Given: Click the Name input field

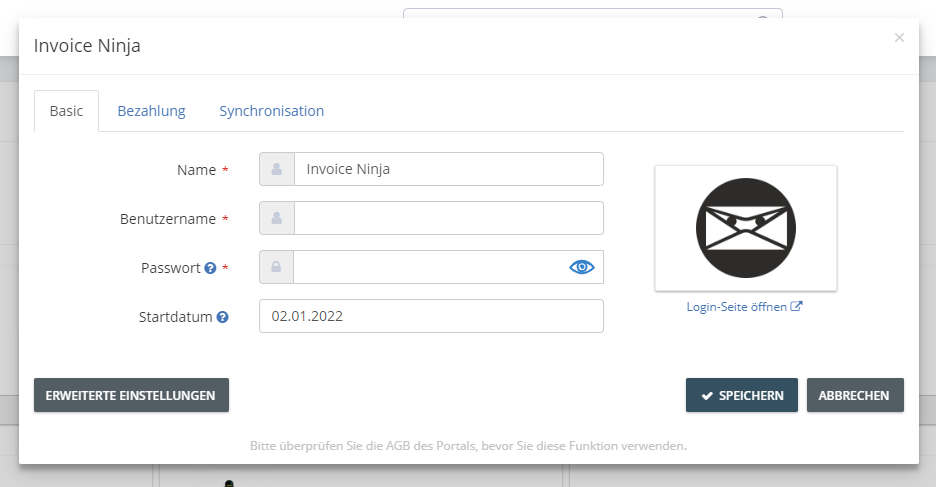Looking at the screenshot, I should pyautogui.click(x=449, y=169).
